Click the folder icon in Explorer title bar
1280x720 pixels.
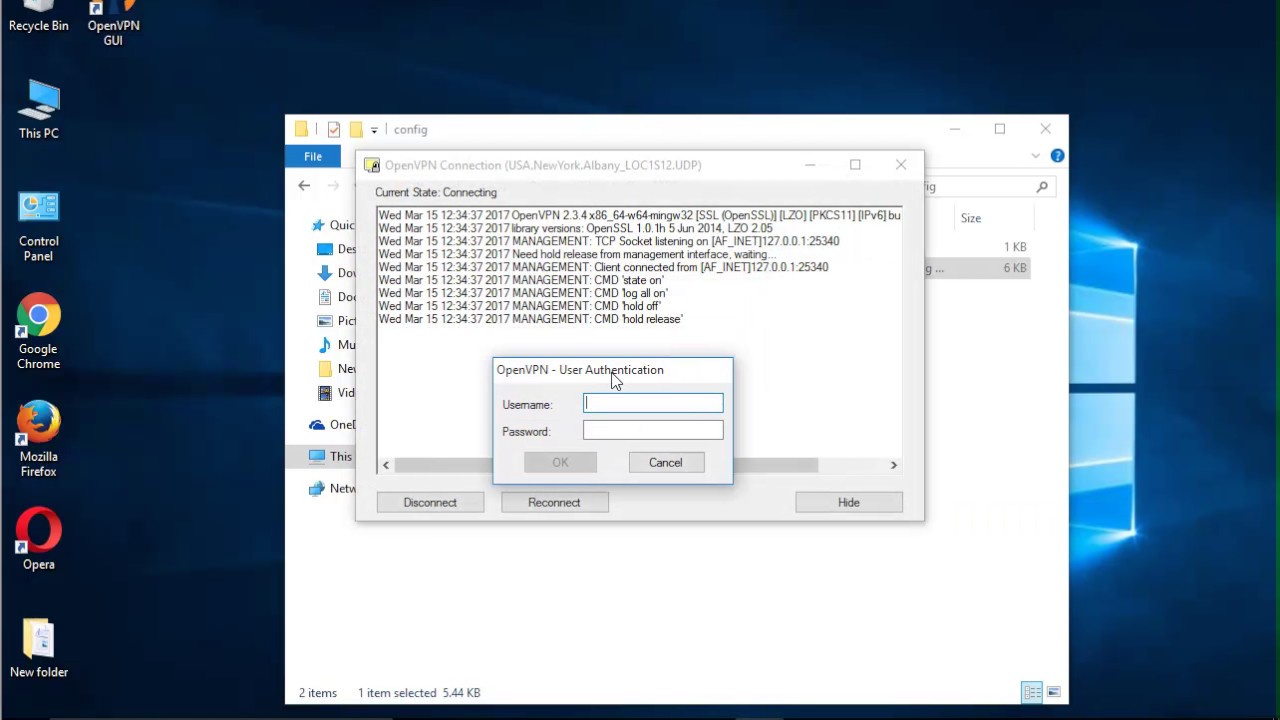(x=301, y=130)
